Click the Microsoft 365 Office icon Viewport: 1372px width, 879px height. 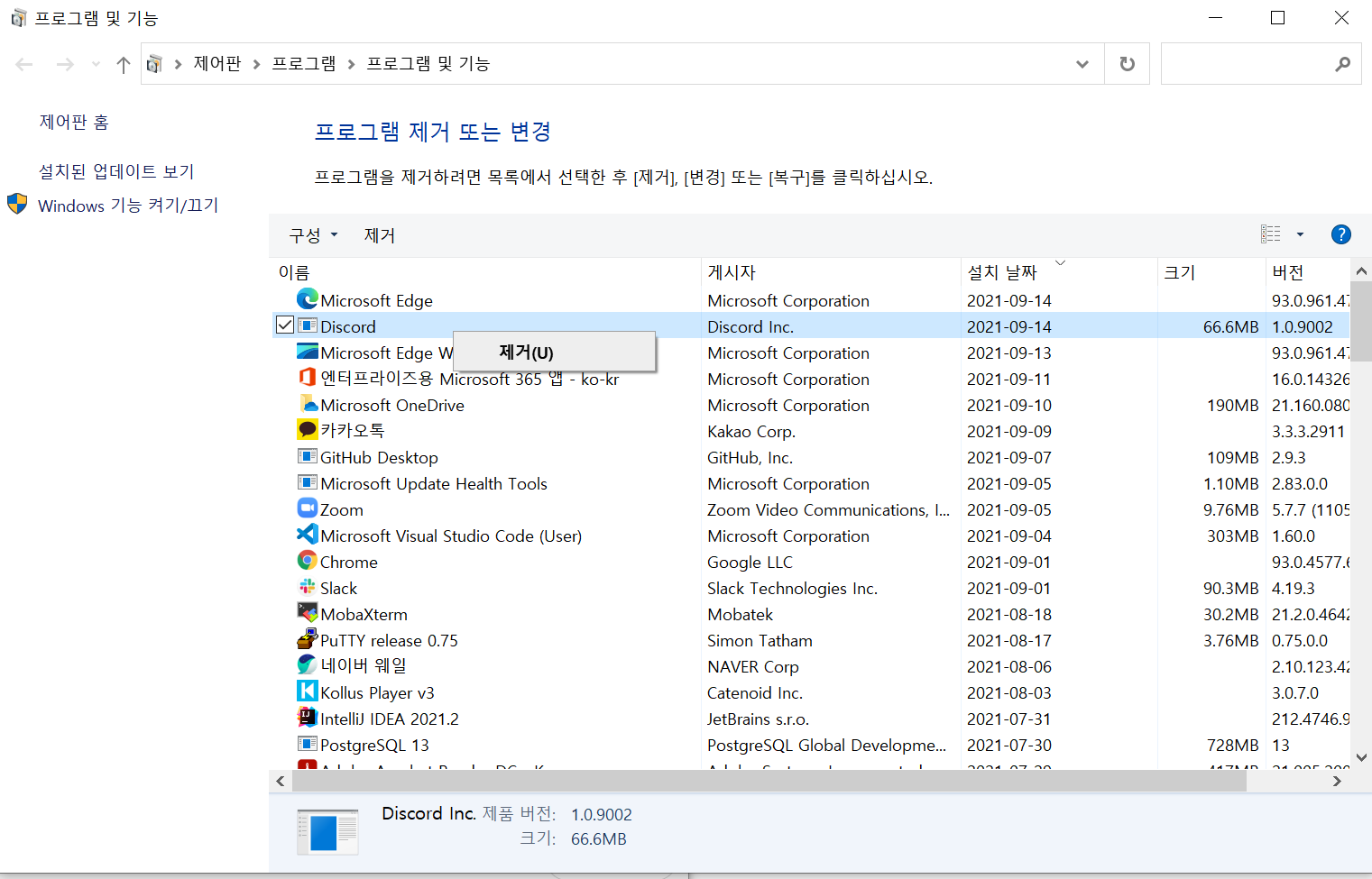click(308, 378)
